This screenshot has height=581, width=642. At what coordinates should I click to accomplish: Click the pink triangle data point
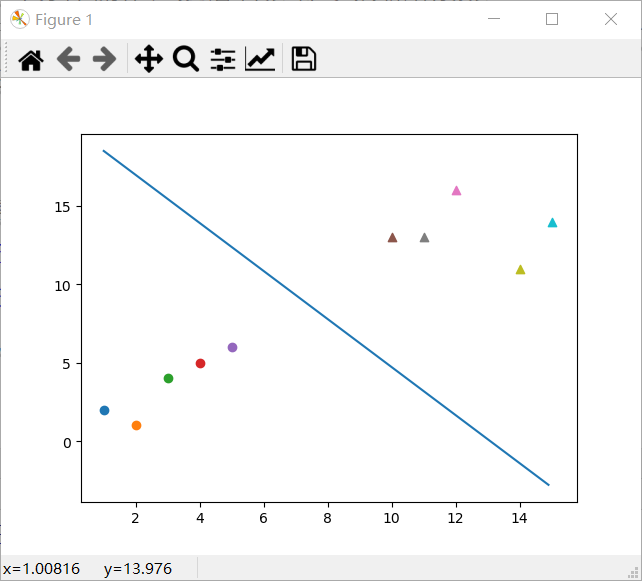tap(456, 190)
